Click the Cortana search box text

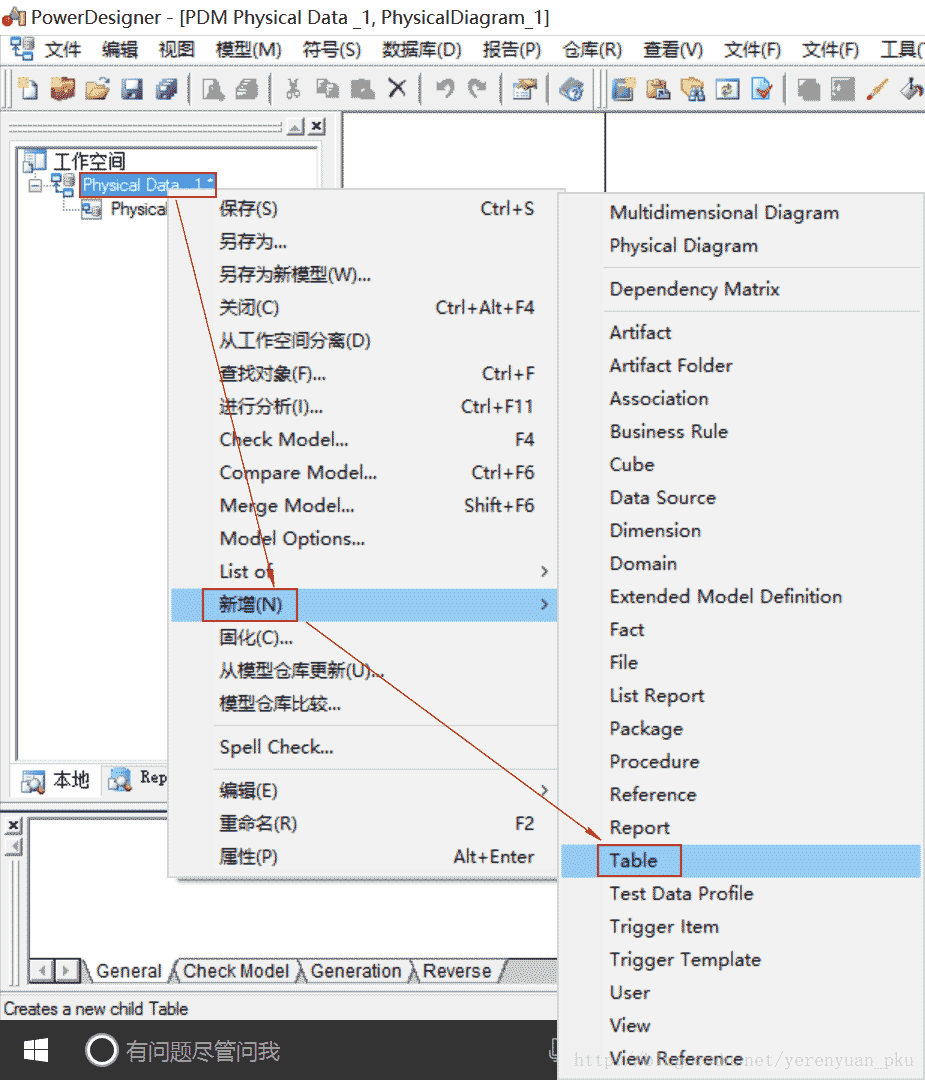[x=202, y=1051]
